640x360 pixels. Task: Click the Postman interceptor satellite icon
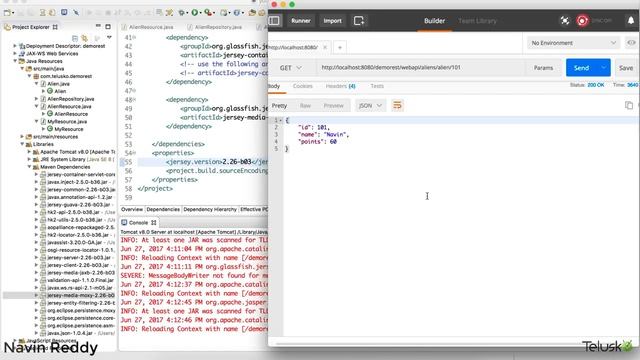565,20
